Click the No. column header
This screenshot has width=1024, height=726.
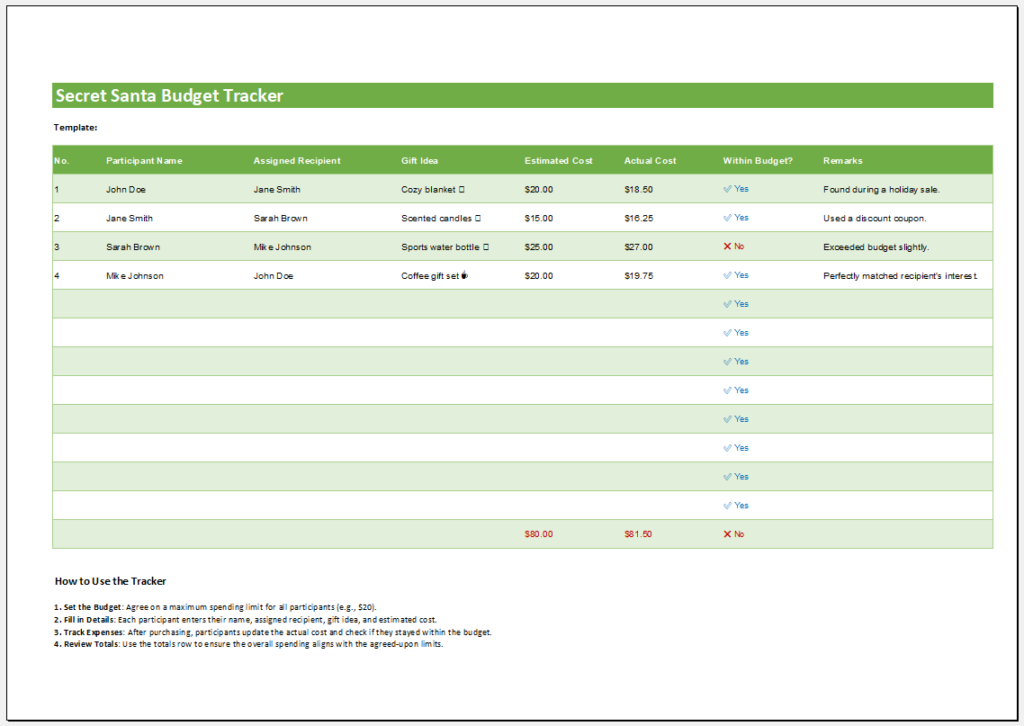(x=61, y=161)
